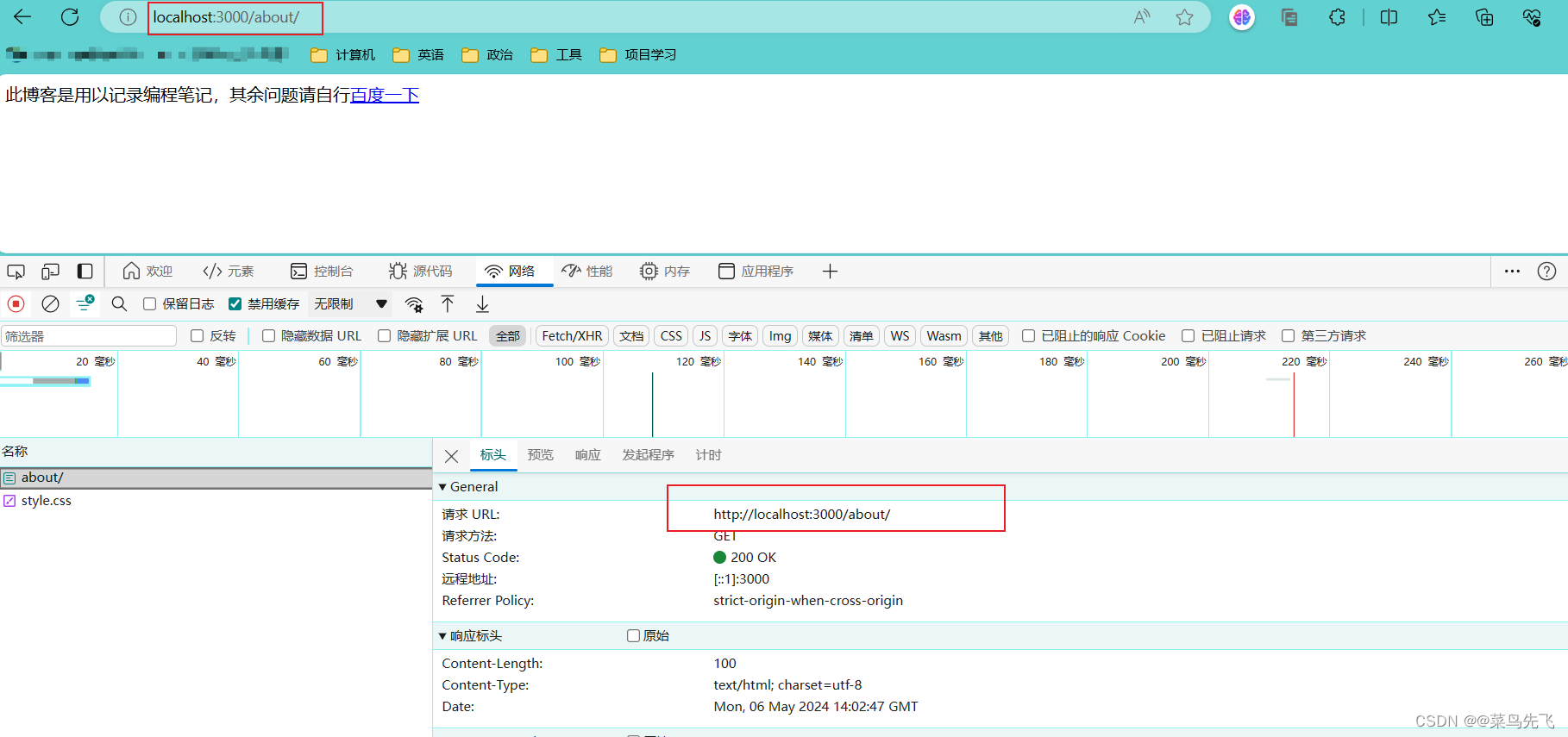Open browser essentials heart icon

pyautogui.click(x=1532, y=16)
